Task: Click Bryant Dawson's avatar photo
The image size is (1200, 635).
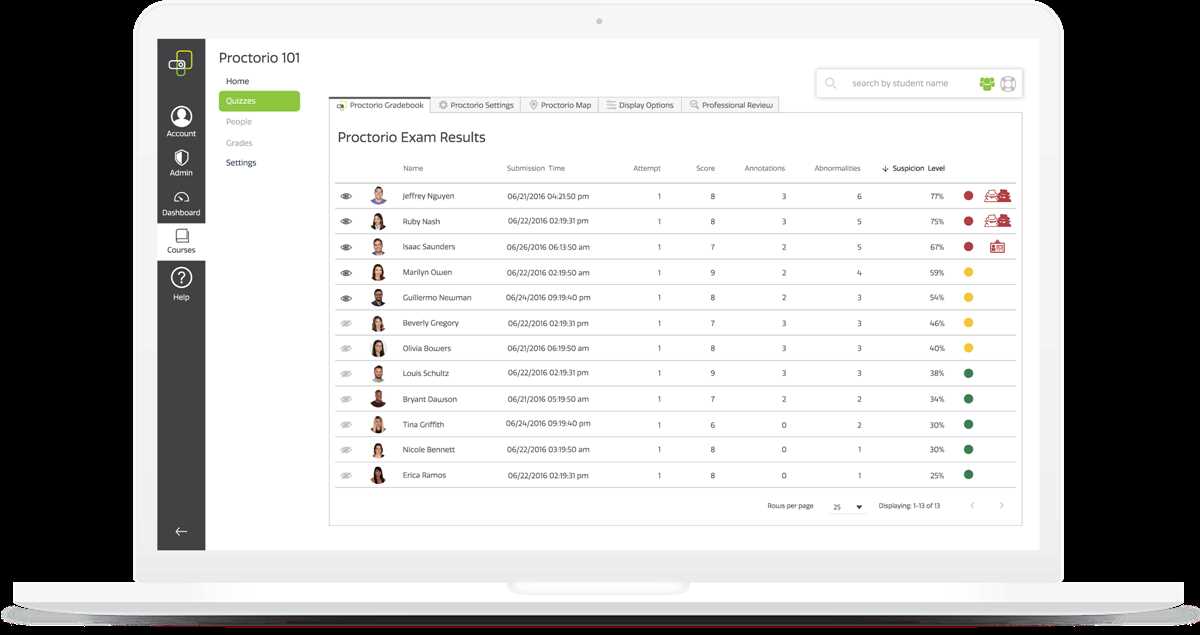Action: coord(378,398)
